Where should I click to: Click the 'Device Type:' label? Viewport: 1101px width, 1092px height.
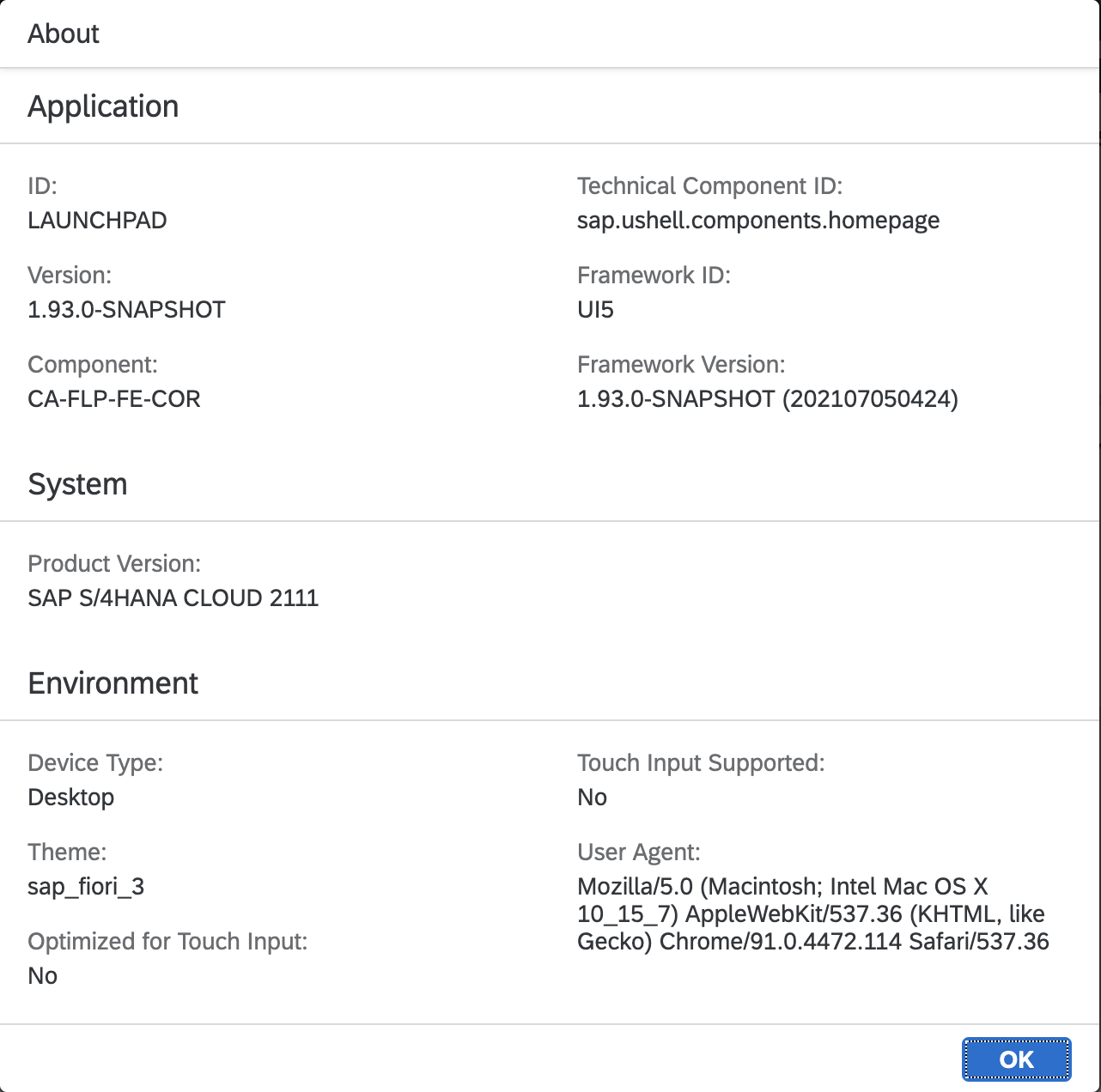95,763
